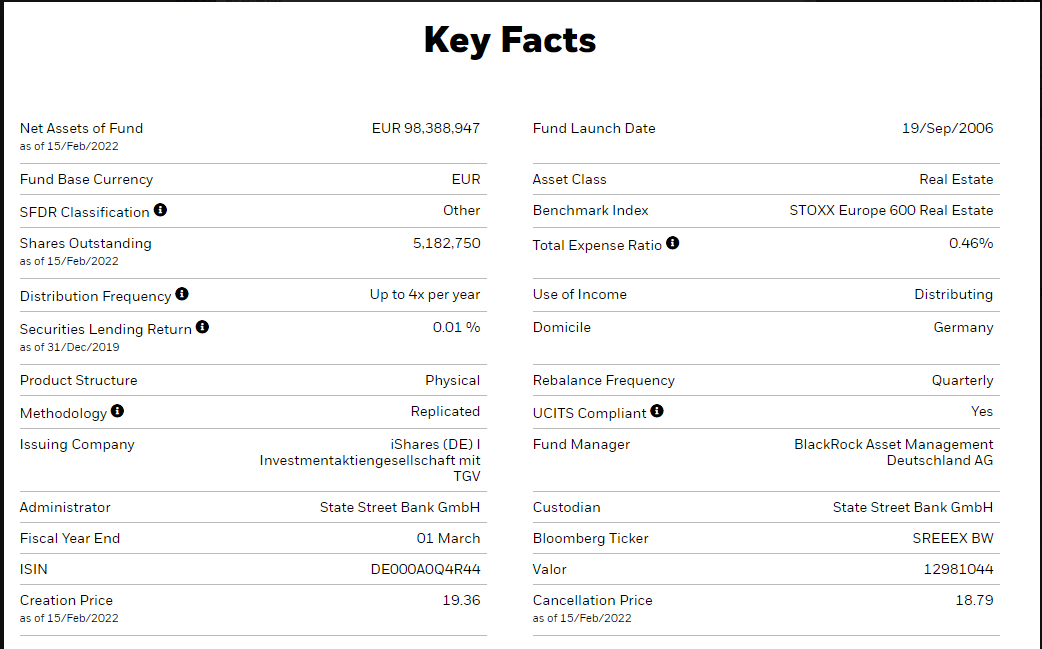Select the Valor label
This screenshot has height=649, width=1042.
pos(550,569)
